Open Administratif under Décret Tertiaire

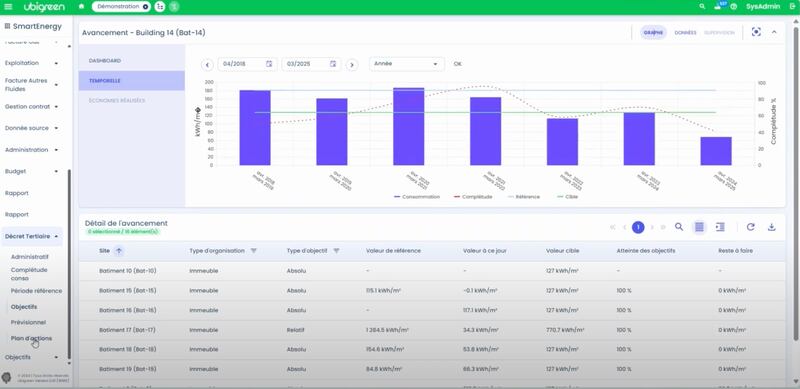(30, 257)
